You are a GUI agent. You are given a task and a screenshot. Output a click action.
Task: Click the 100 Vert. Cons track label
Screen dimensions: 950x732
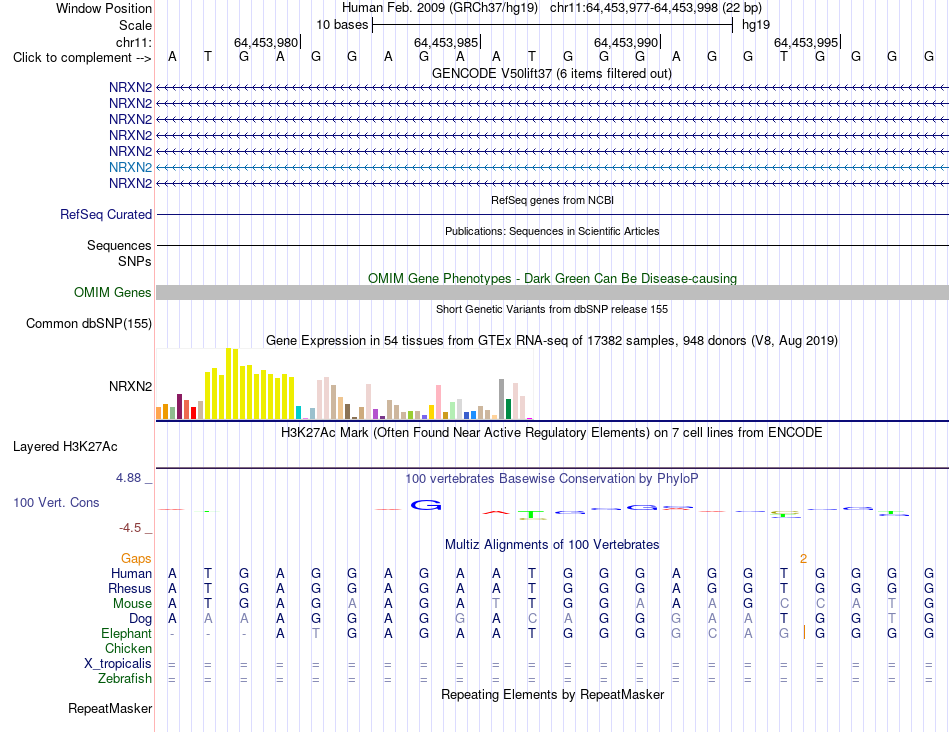[x=56, y=502]
